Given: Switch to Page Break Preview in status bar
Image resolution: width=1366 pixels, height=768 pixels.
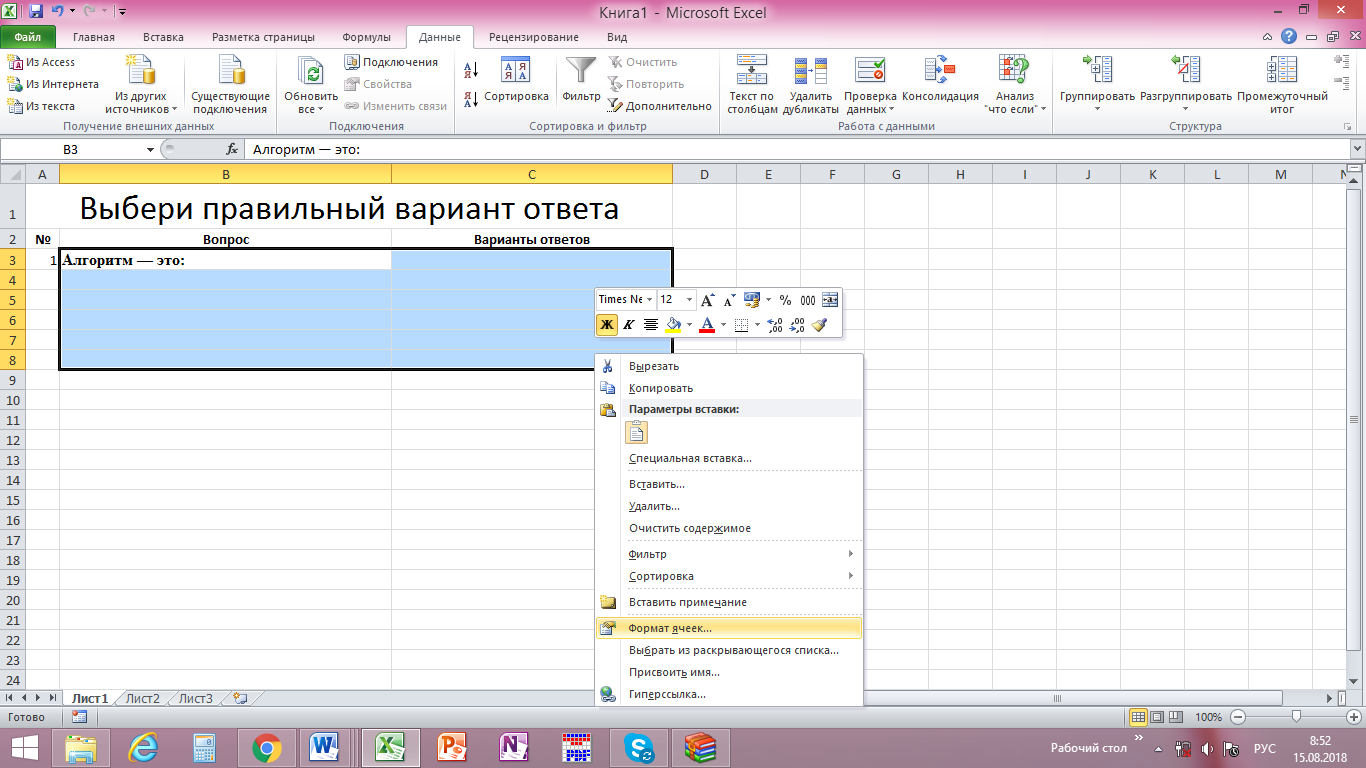Looking at the screenshot, I should tap(1176, 717).
